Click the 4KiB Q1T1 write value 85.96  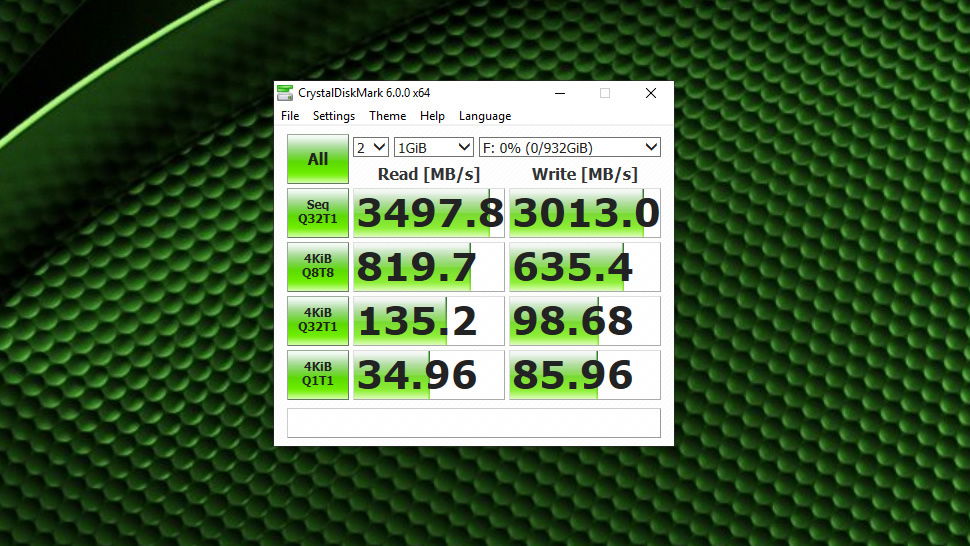point(585,374)
